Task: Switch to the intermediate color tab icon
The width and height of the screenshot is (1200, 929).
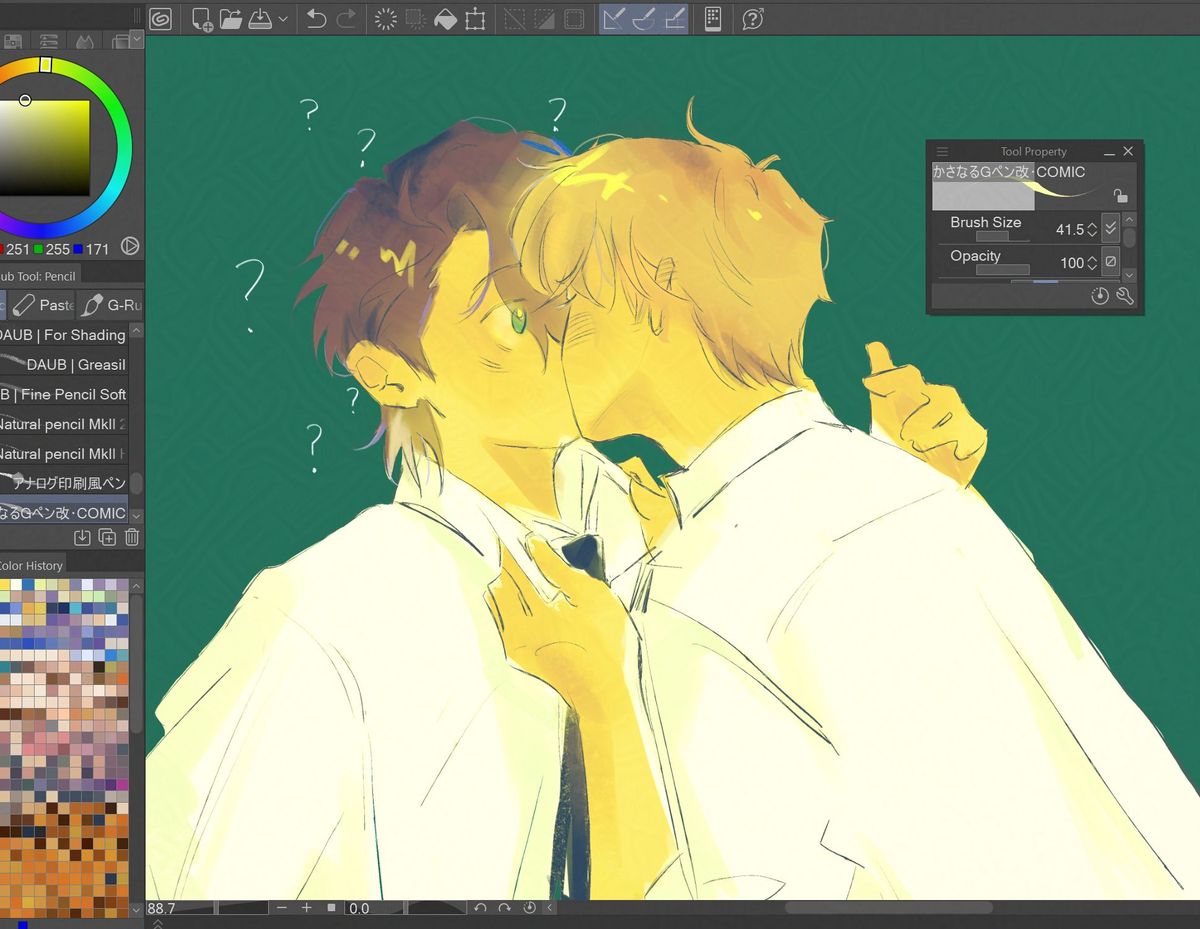Action: point(84,42)
